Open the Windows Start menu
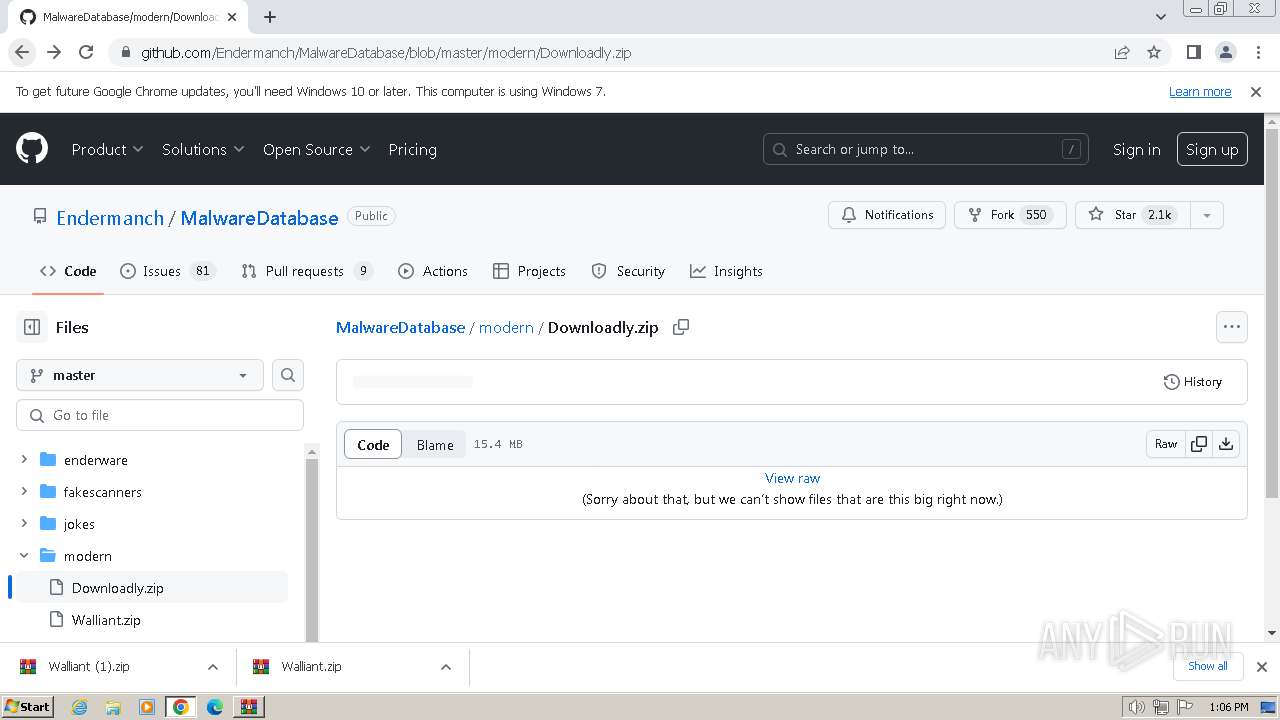This screenshot has height=720, width=1280. [28, 707]
